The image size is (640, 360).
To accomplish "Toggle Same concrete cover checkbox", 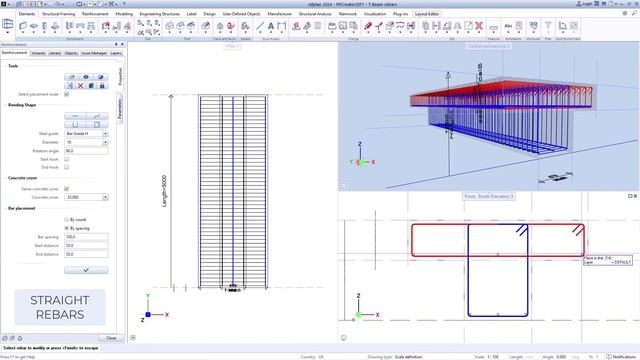I will (67, 189).
